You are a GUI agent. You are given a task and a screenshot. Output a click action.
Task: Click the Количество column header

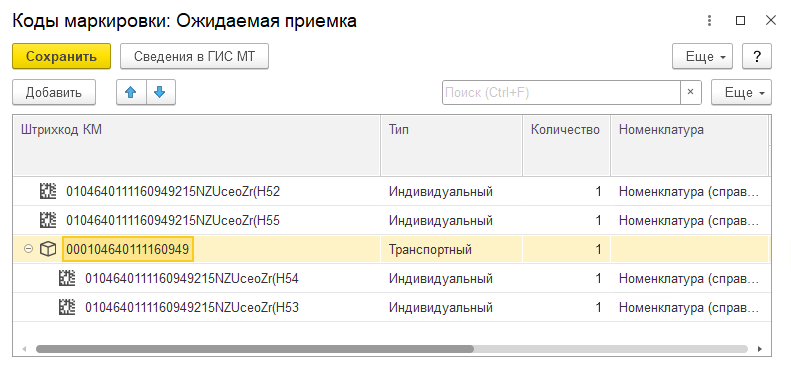[567, 145]
